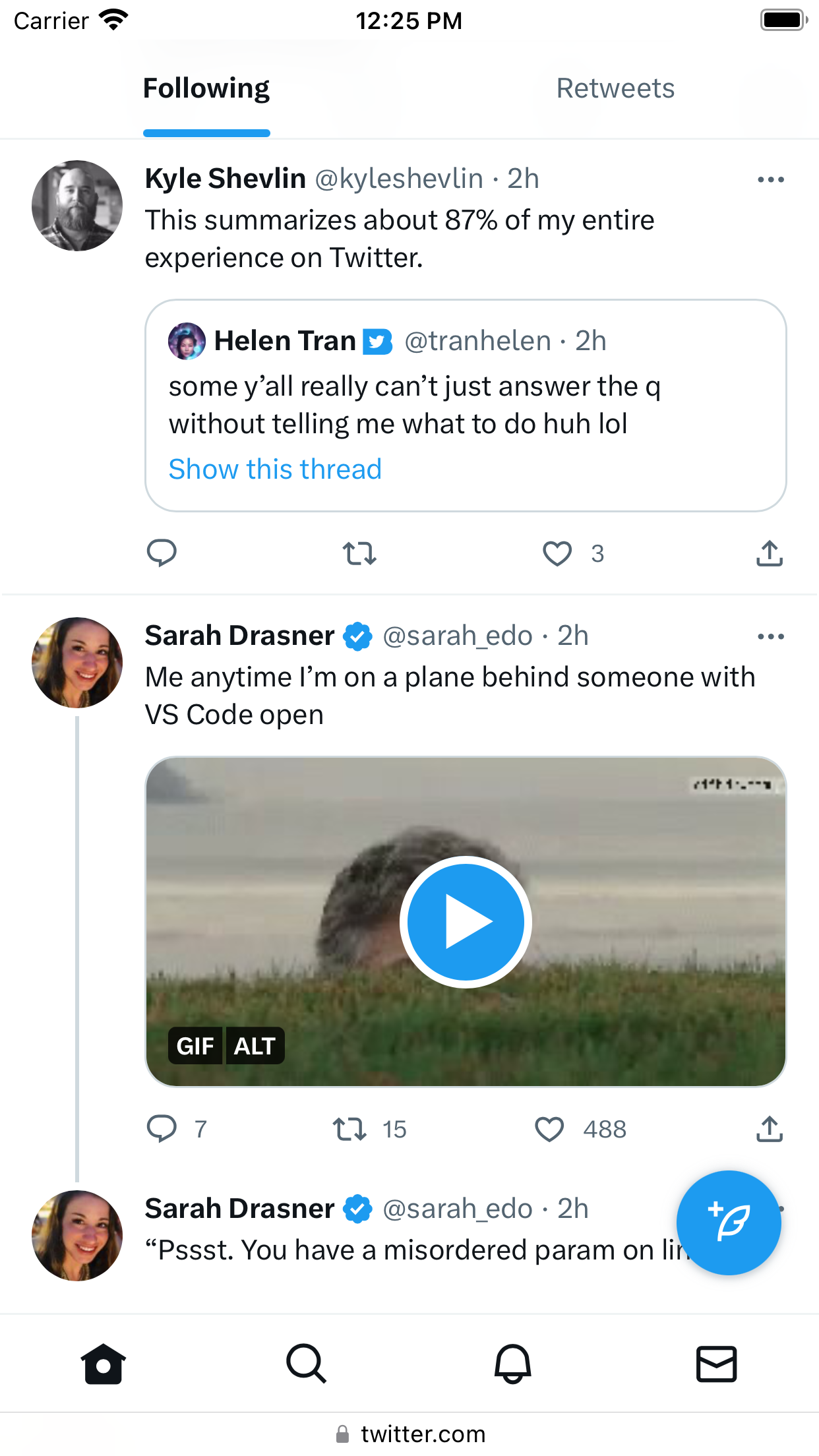Open Search from the bottom navigation
Image resolution: width=819 pixels, height=1456 pixels.
point(307,1363)
